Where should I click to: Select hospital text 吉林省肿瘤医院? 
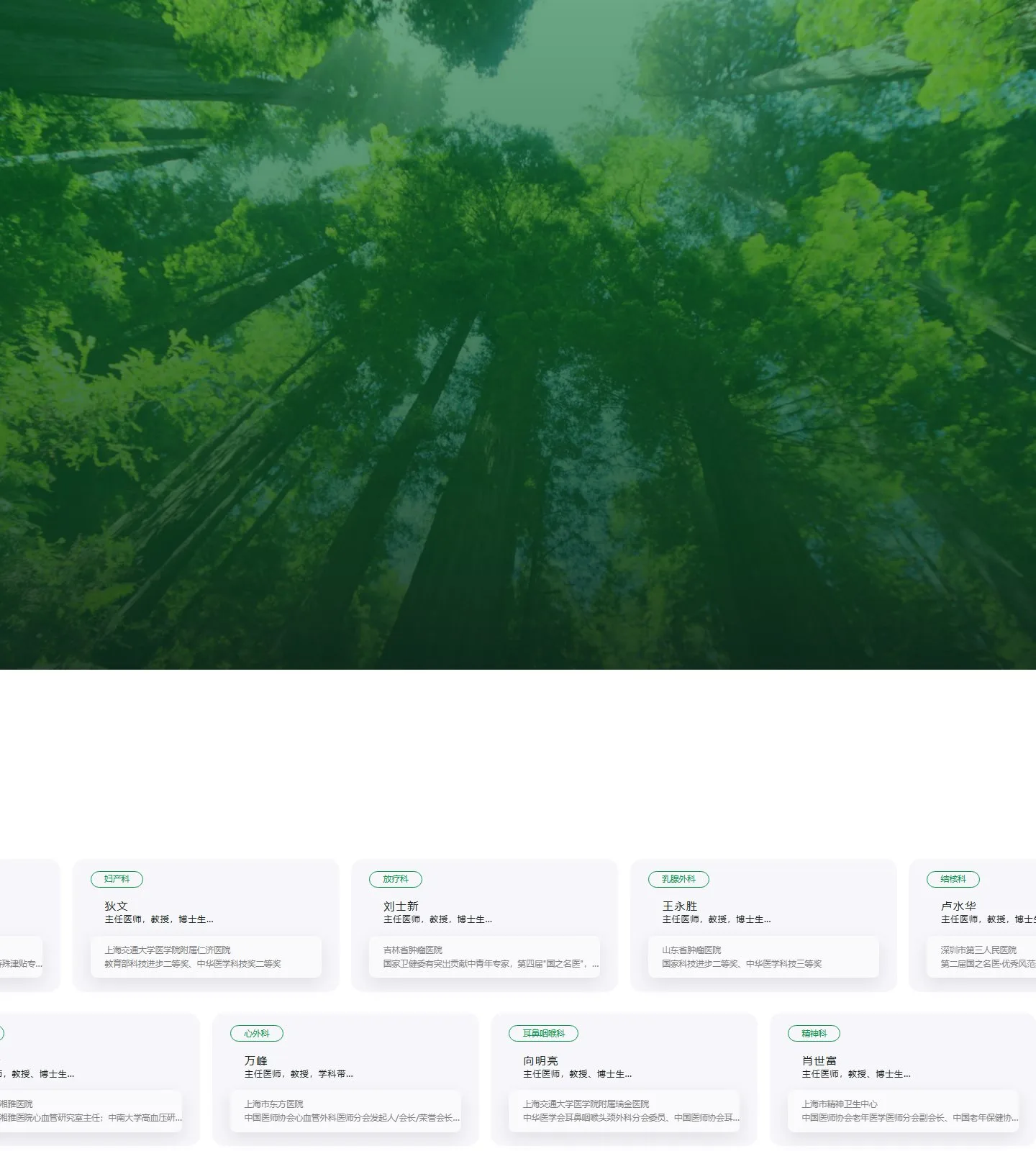click(x=413, y=950)
